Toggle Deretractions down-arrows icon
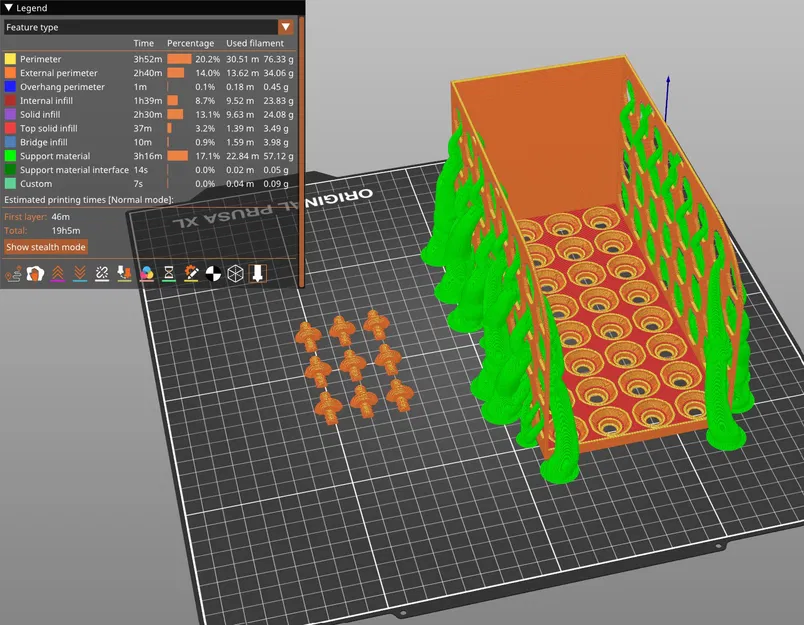Image resolution: width=804 pixels, height=625 pixels. coord(79,274)
